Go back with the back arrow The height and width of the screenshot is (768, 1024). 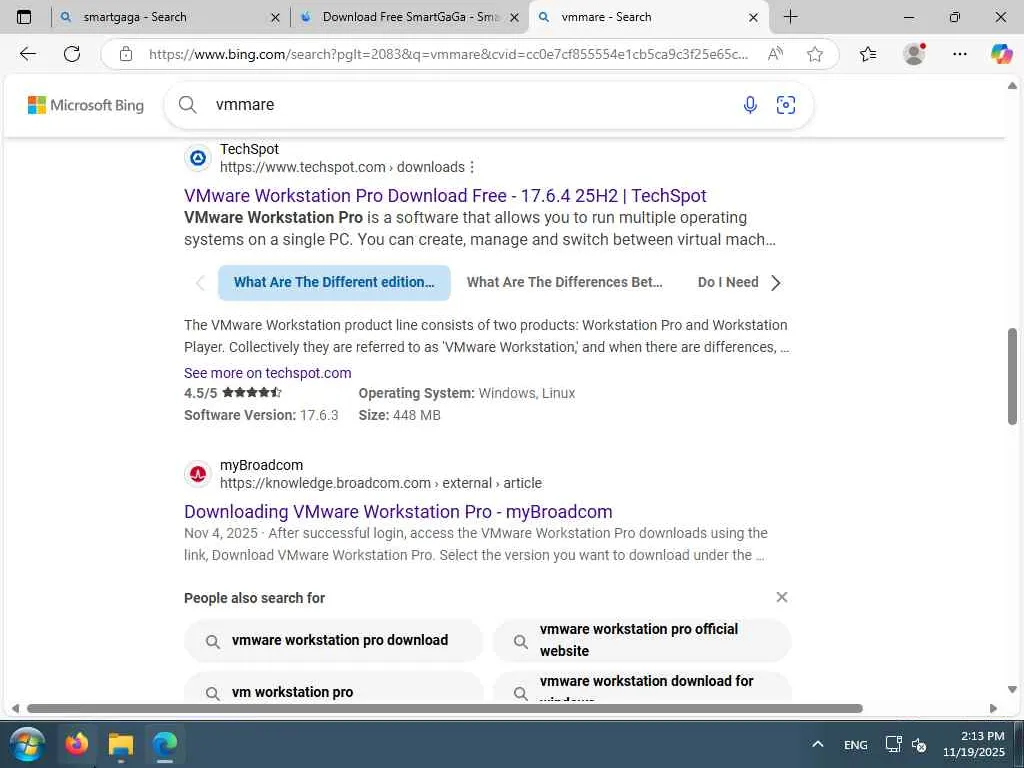pos(27,54)
